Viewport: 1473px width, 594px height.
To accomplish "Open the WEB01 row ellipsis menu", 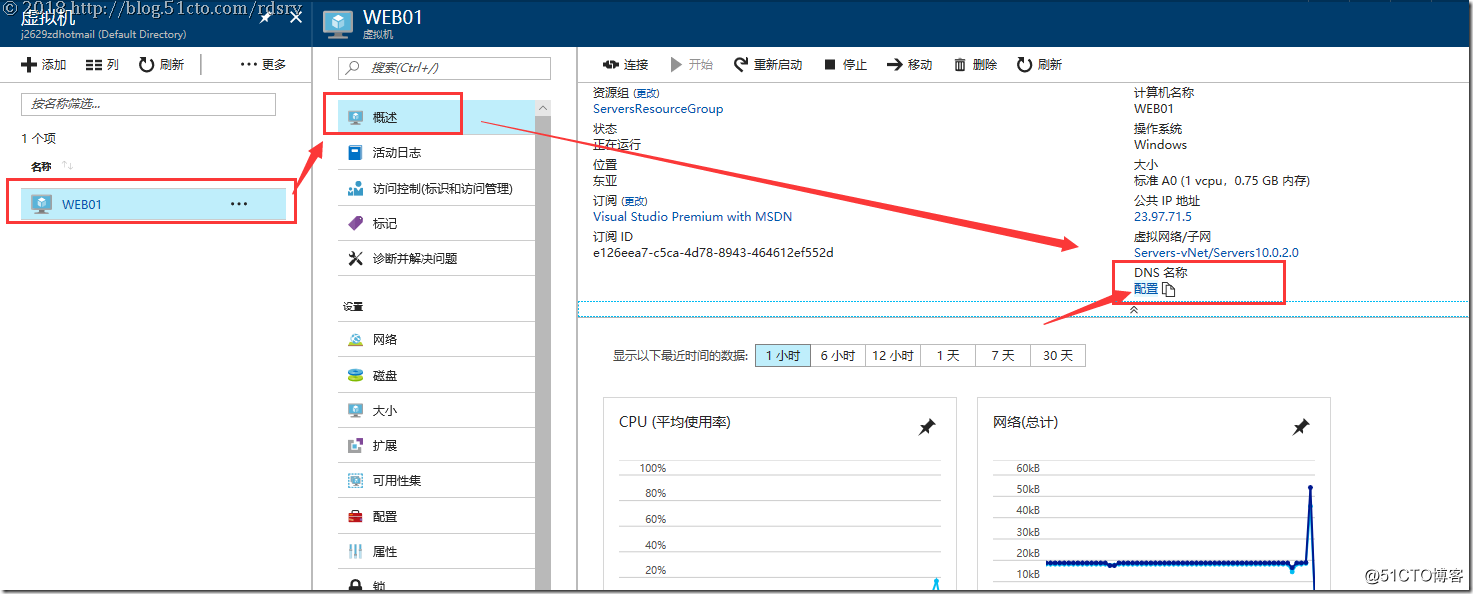I will click(239, 204).
